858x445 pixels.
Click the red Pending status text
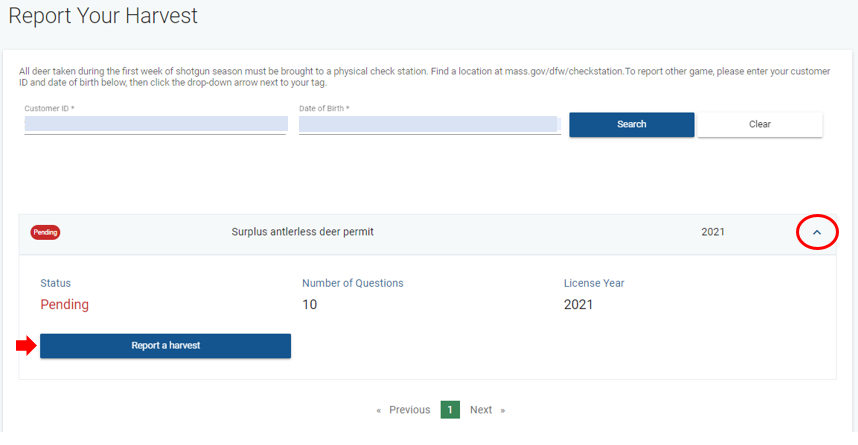64,304
